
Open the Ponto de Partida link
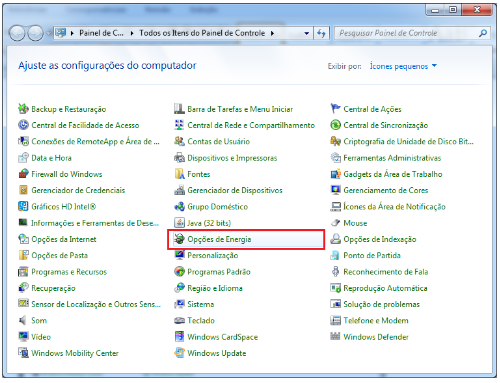tap(372, 255)
